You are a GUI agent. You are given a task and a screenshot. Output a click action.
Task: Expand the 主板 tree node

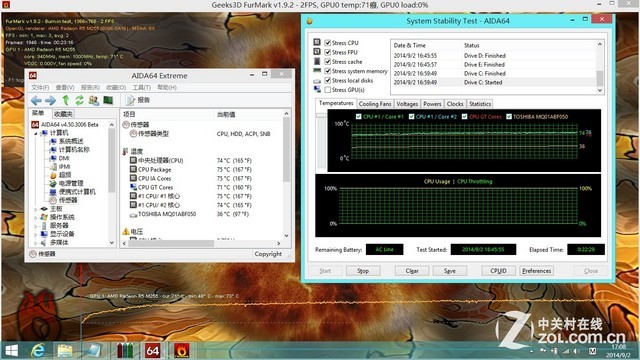coord(36,209)
